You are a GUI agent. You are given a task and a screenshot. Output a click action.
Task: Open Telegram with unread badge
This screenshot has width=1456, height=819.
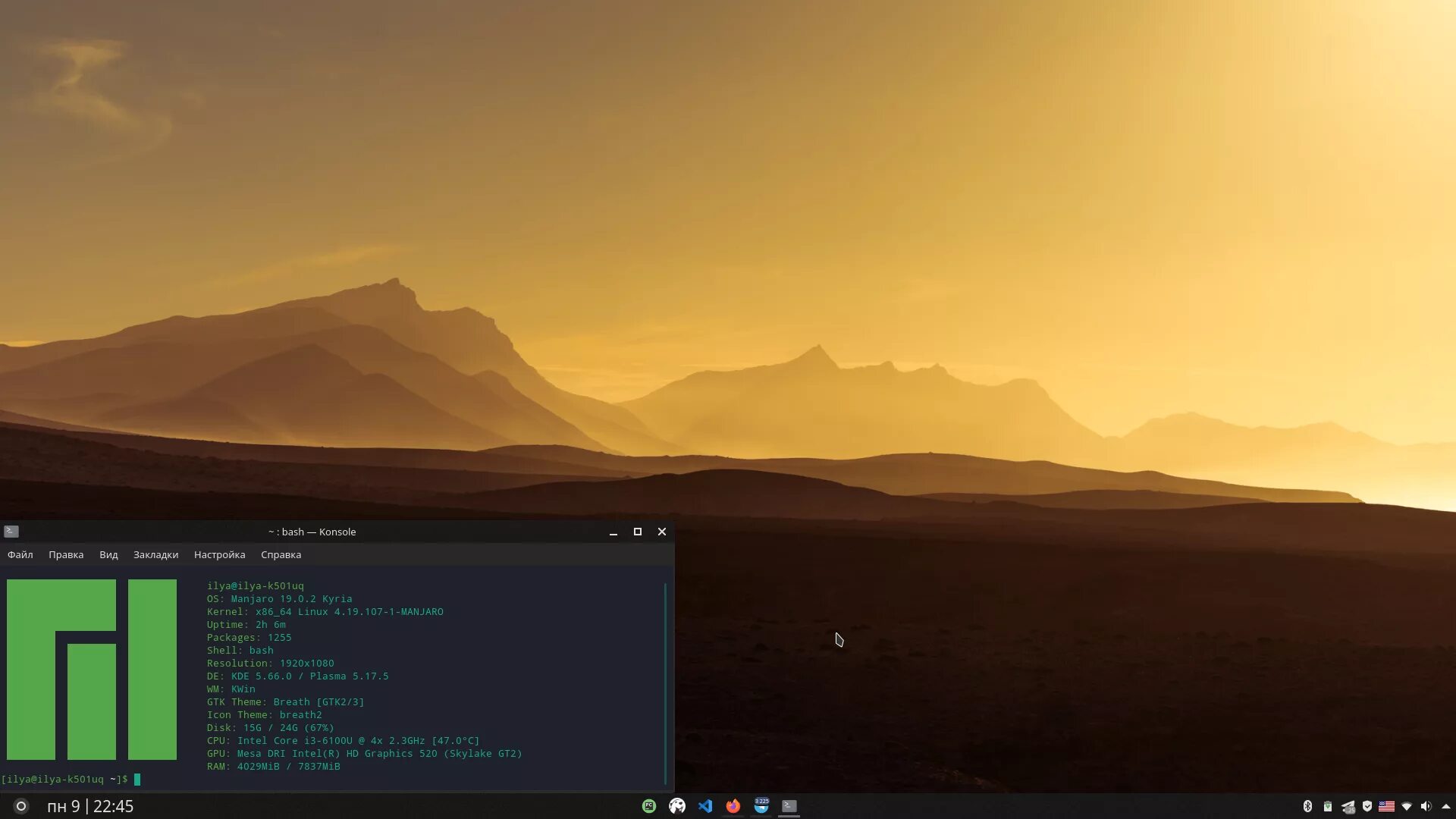coord(761,805)
